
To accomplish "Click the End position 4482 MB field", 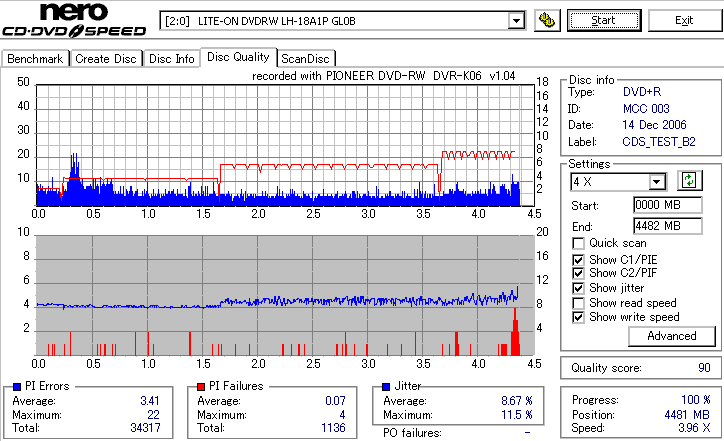I will (x=668, y=226).
